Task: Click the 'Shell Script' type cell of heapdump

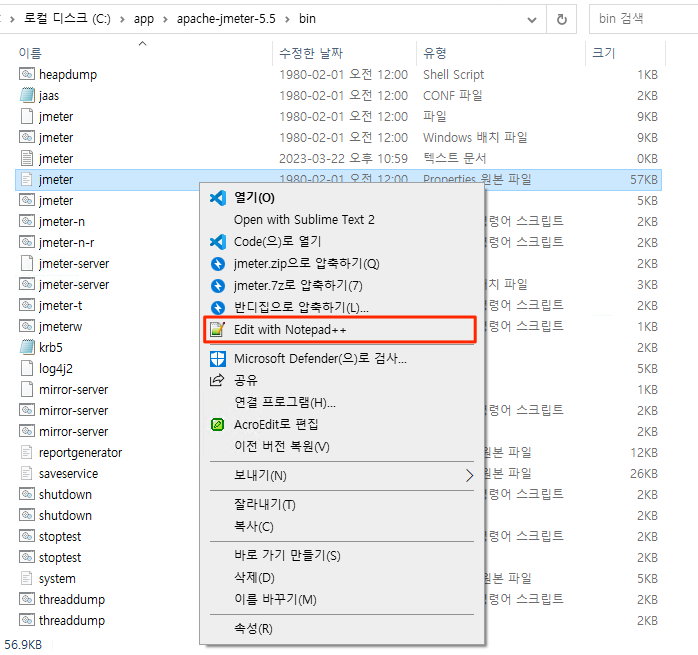Action: coord(453,74)
